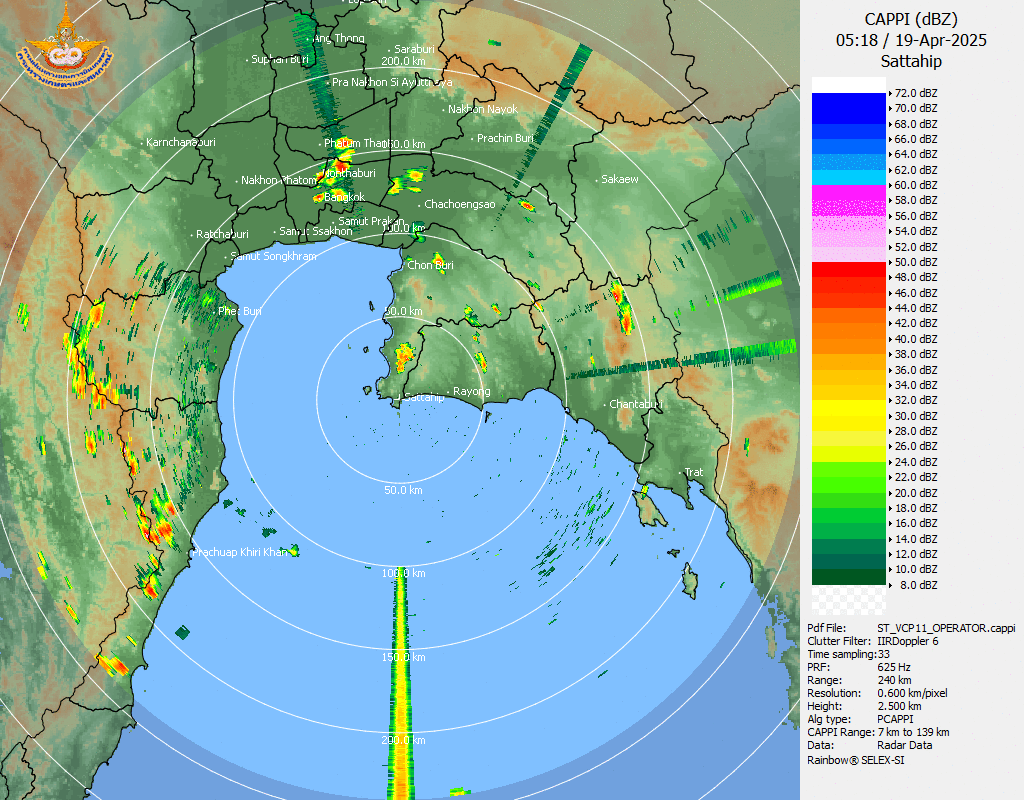
Task: Select the "66.0 dBZ" legend label
Action: (x=916, y=139)
